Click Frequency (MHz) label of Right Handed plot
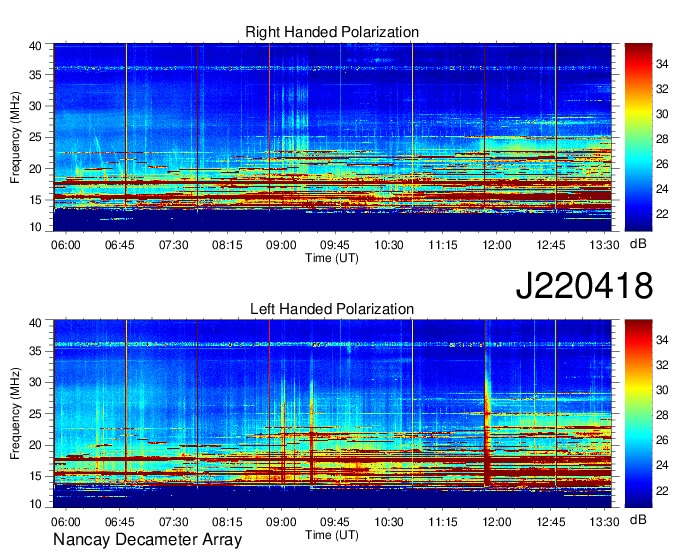This screenshot has width=680, height=552. (x=15, y=137)
